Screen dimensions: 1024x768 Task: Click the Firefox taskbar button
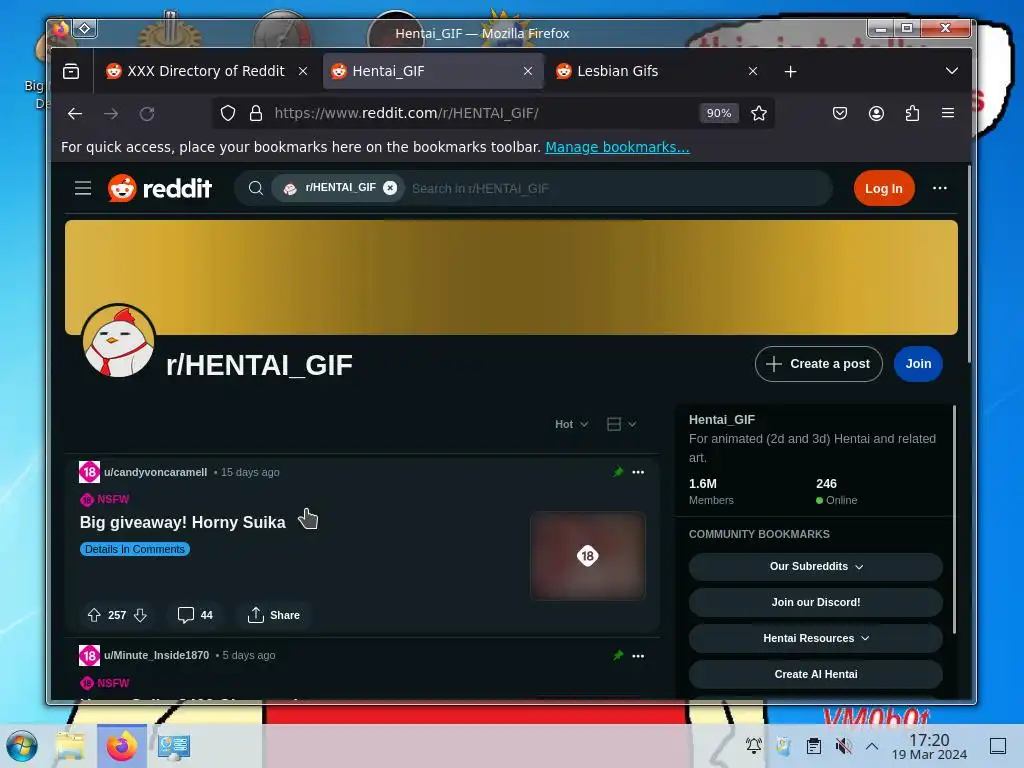tap(122, 746)
